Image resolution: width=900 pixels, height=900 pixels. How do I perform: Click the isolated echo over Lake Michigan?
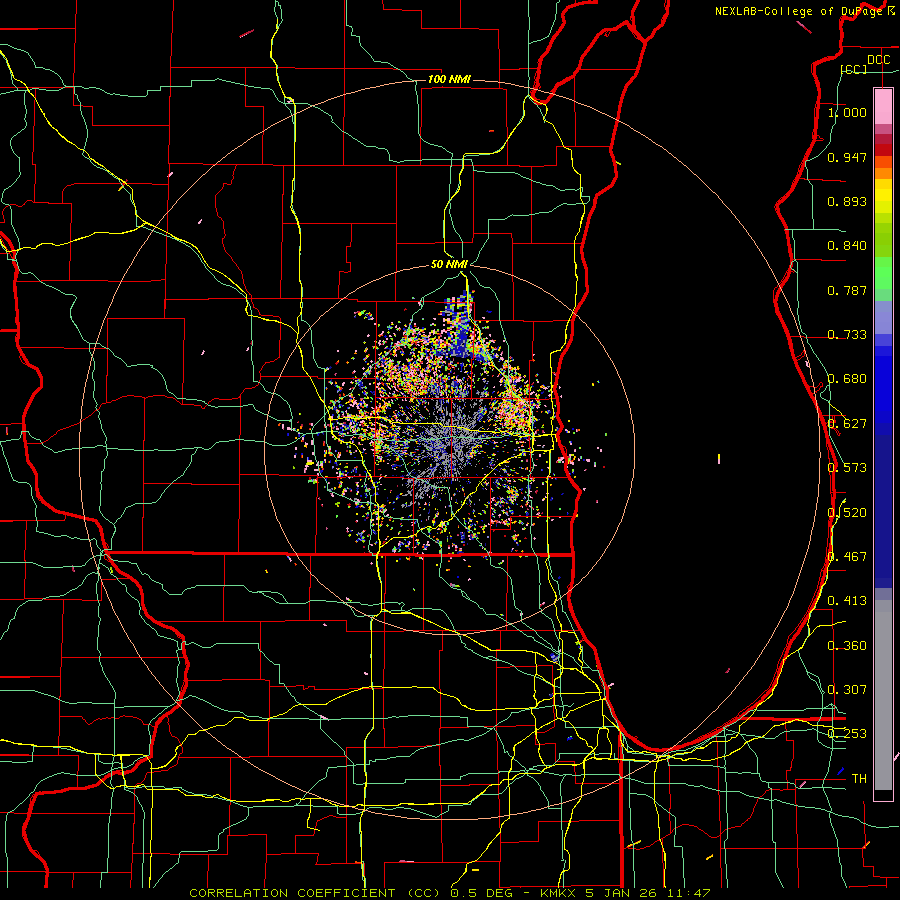719,459
